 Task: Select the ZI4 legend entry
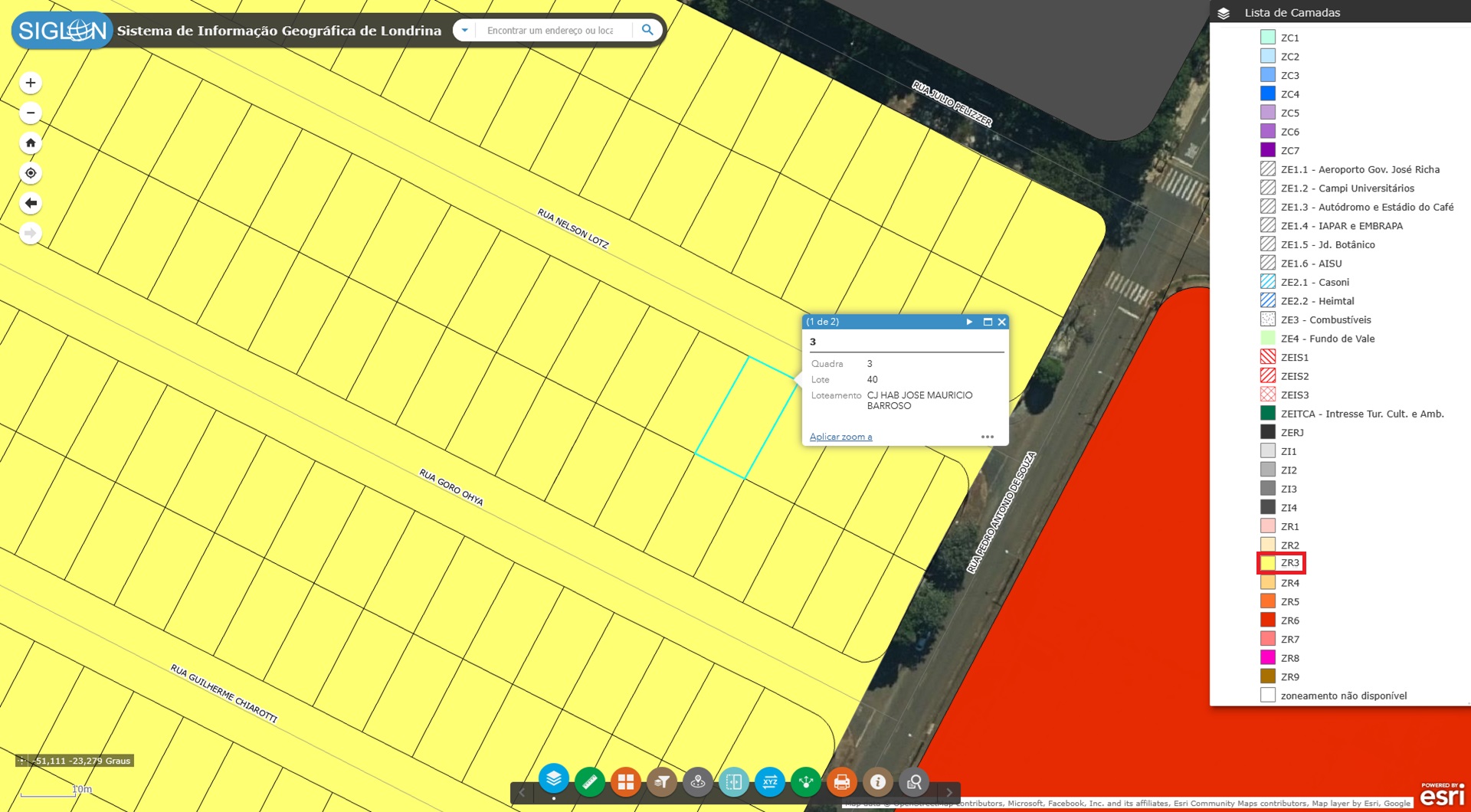(x=1289, y=507)
